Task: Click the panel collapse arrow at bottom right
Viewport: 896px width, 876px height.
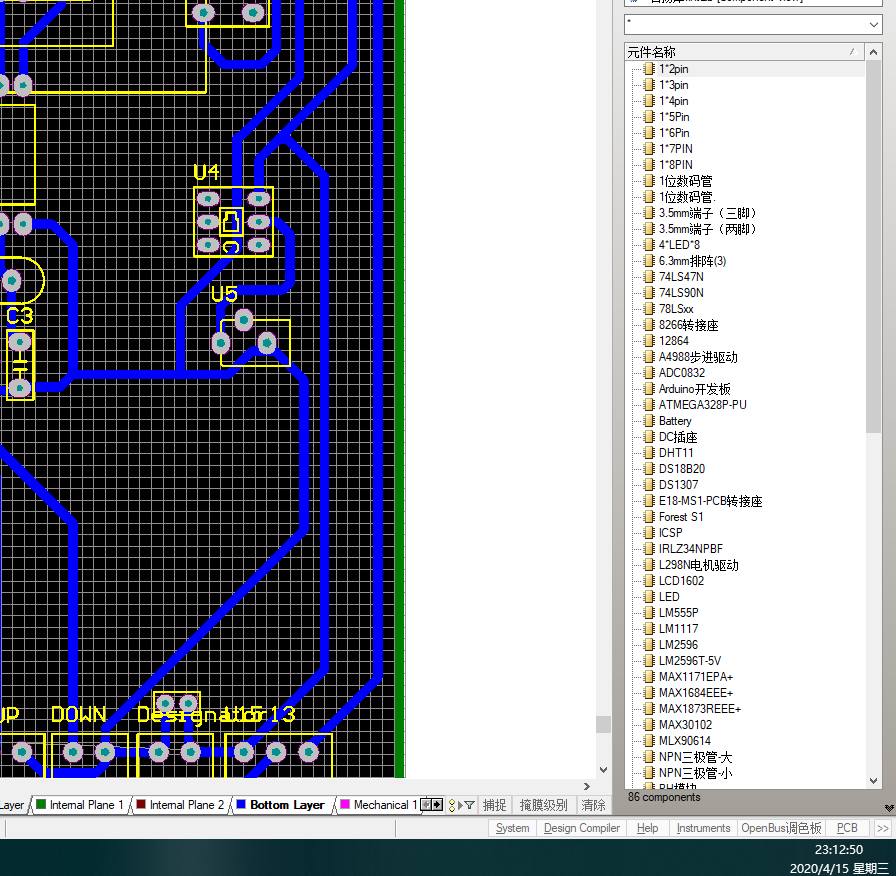Action: pyautogui.click(x=889, y=807)
